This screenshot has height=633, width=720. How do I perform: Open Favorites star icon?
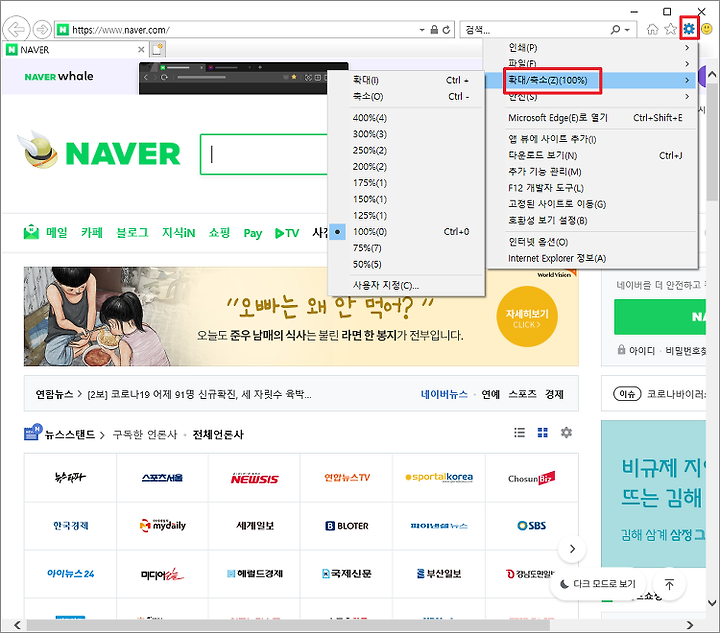(x=670, y=29)
